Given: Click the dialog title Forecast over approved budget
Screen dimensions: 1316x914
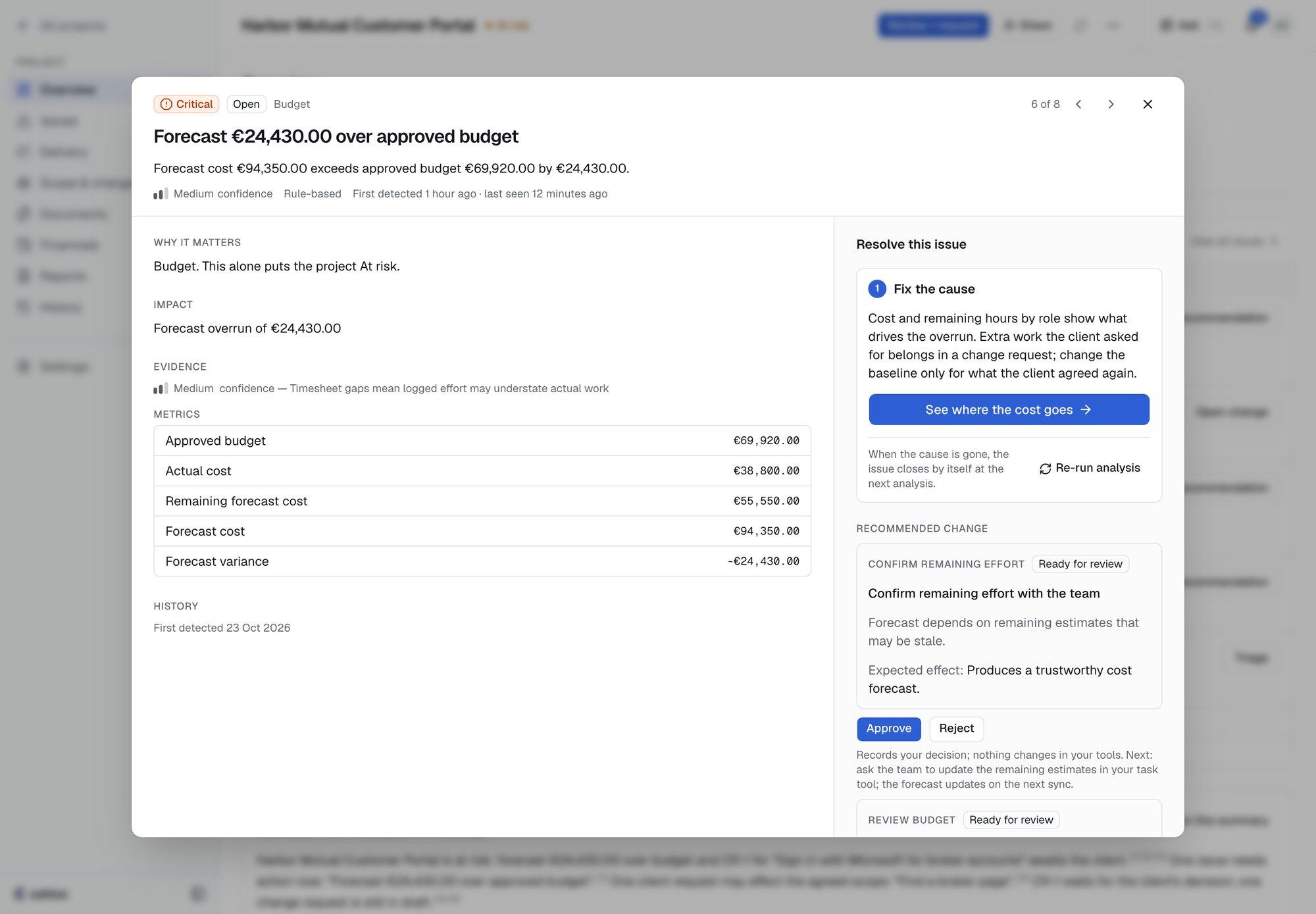Looking at the screenshot, I should (x=336, y=136).
